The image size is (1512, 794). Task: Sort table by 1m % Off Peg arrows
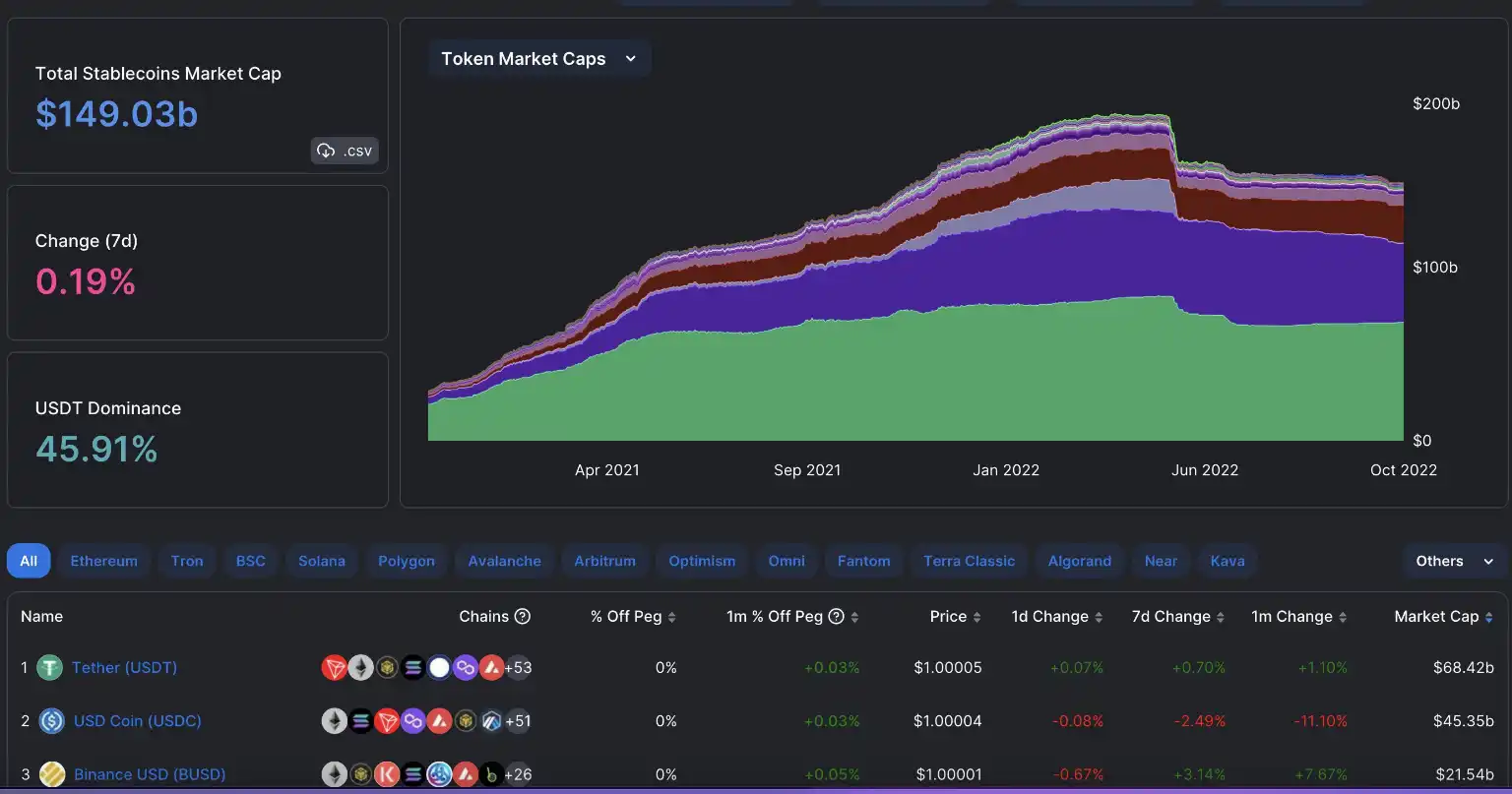pos(854,617)
